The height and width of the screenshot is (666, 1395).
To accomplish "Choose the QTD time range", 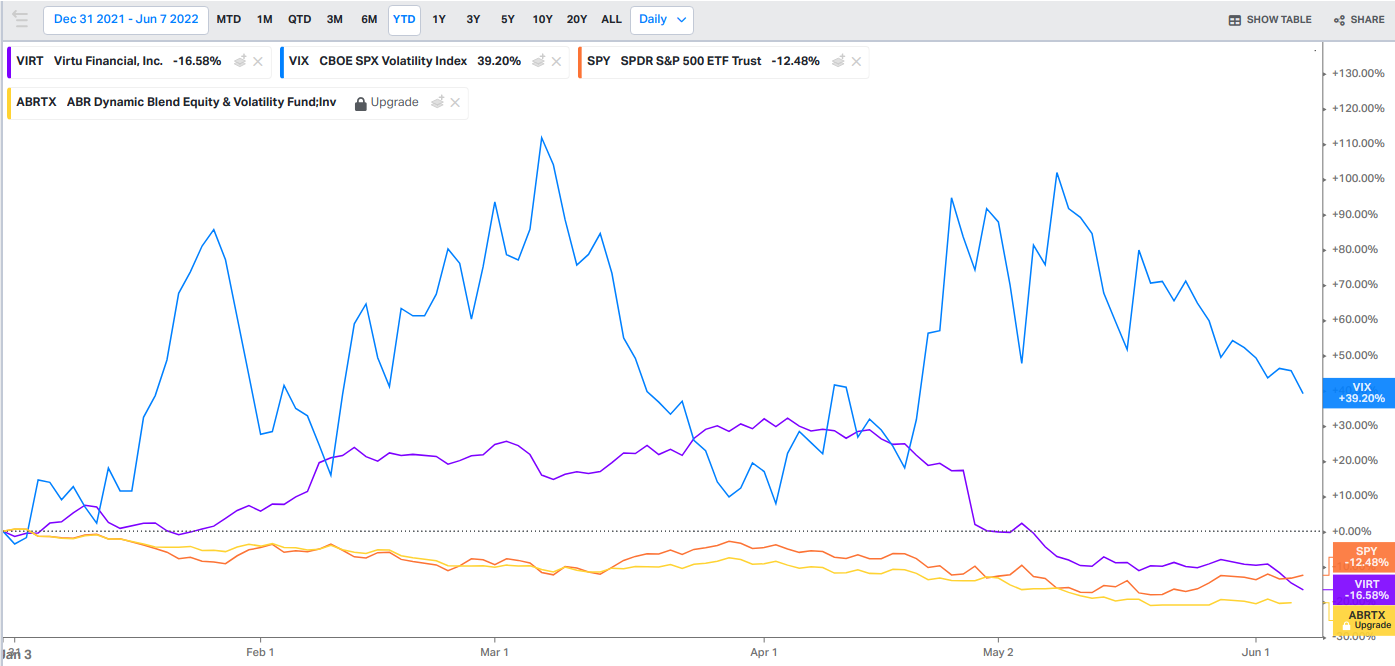I will tap(299, 19).
